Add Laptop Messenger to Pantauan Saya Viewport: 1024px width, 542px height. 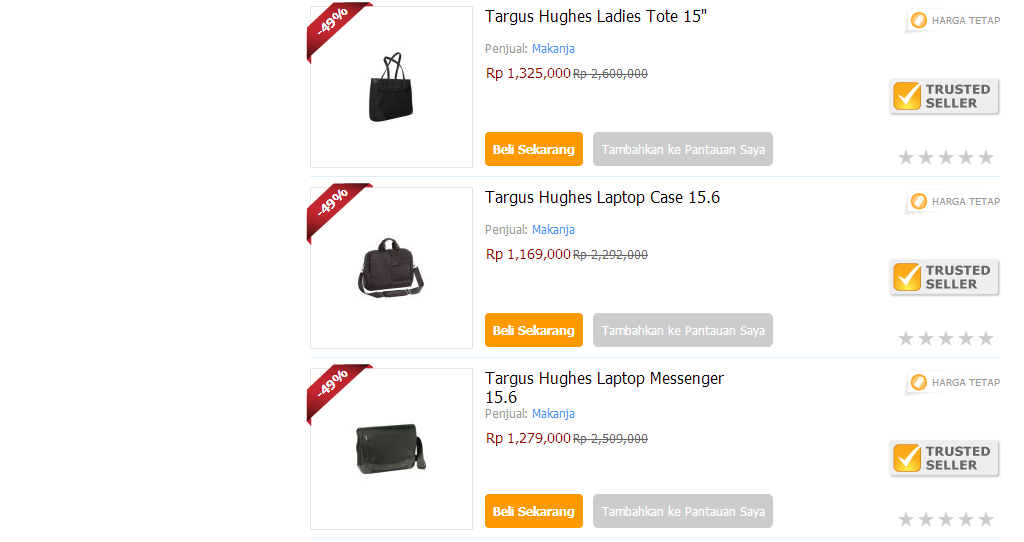(682, 511)
